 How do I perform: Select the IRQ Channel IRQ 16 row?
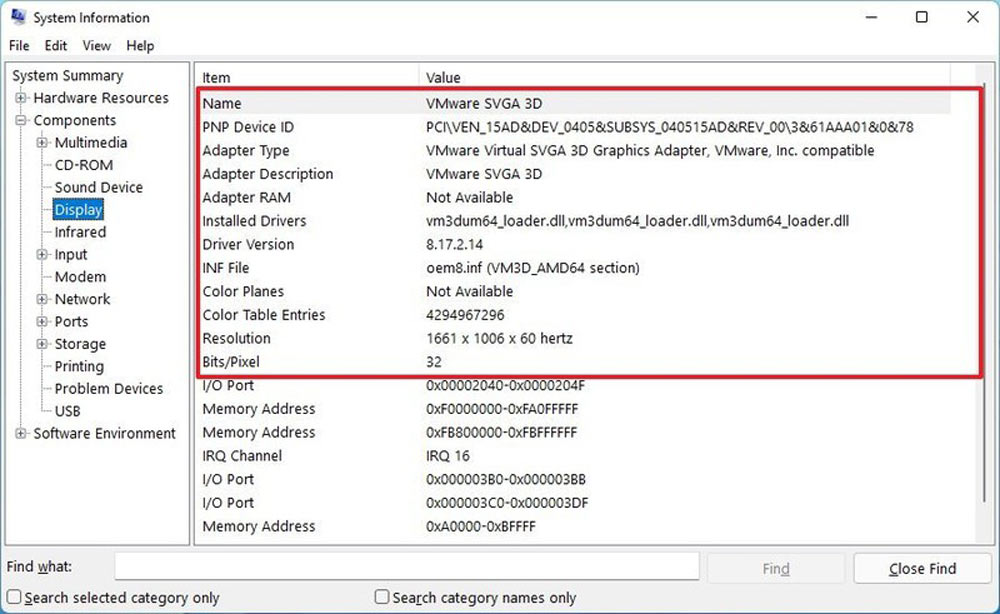(573, 456)
